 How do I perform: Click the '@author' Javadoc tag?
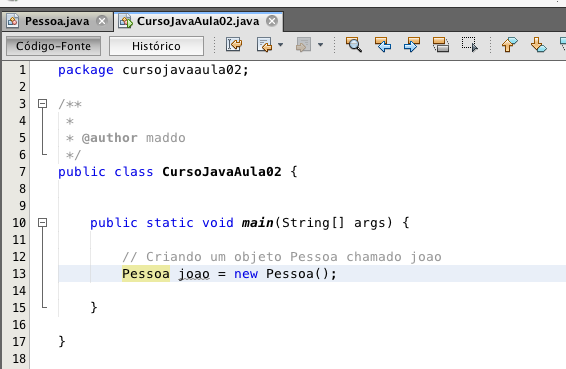(x=109, y=138)
